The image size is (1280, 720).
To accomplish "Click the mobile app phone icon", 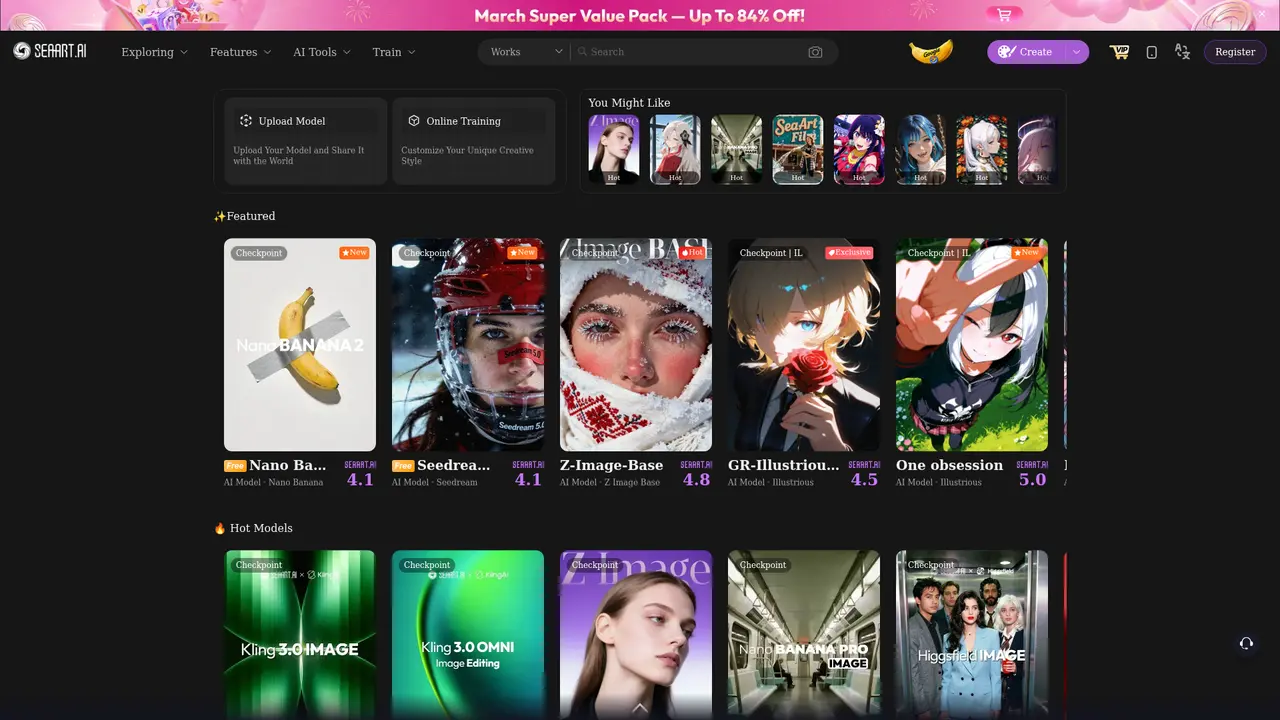I will (1151, 52).
